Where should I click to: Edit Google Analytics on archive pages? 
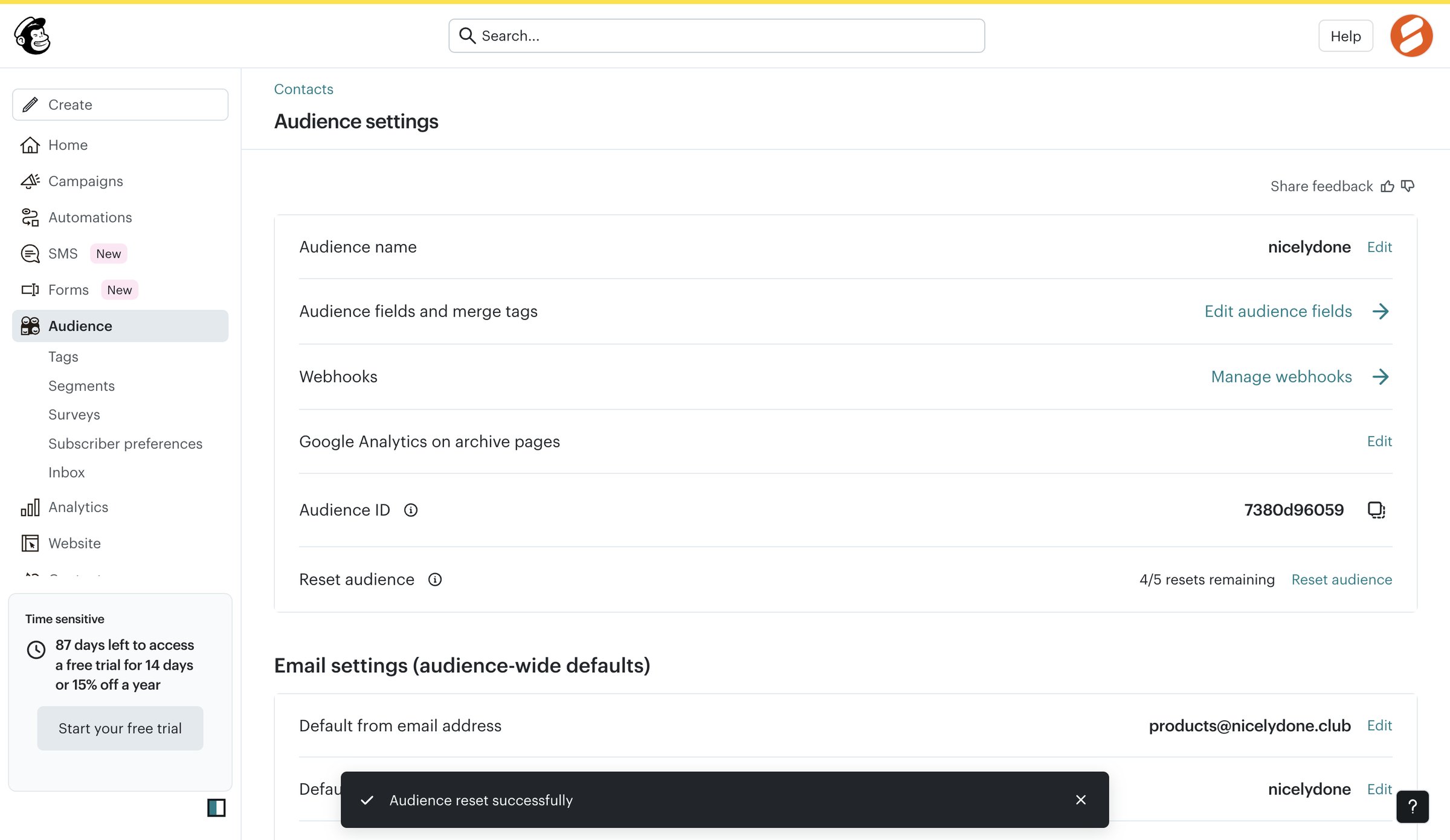tap(1379, 441)
